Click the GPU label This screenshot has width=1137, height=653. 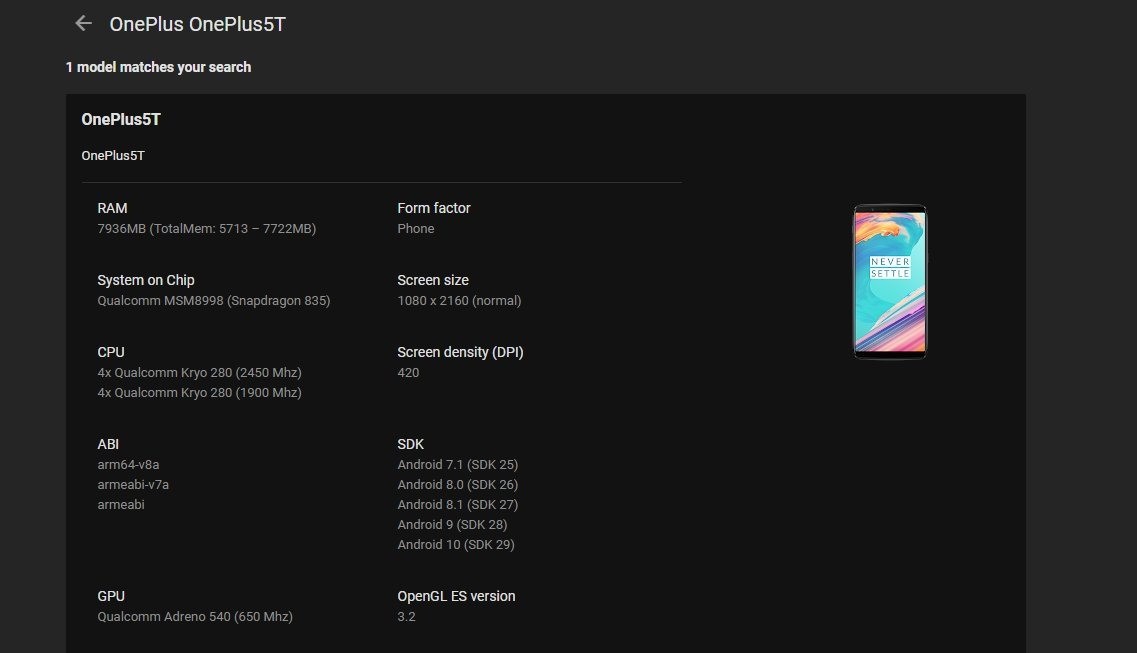(111, 596)
